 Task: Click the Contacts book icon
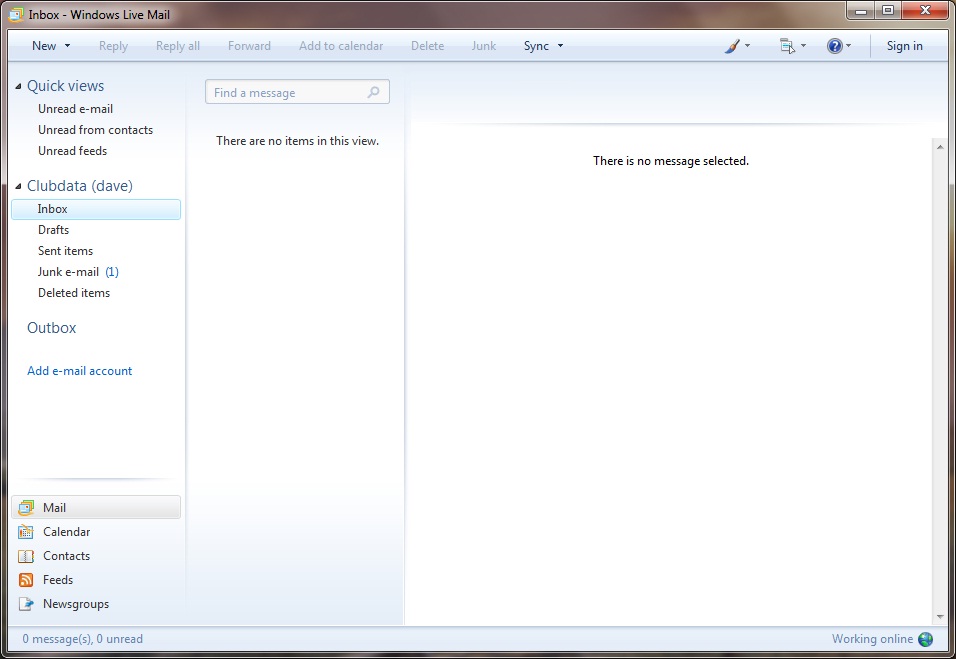[26, 556]
